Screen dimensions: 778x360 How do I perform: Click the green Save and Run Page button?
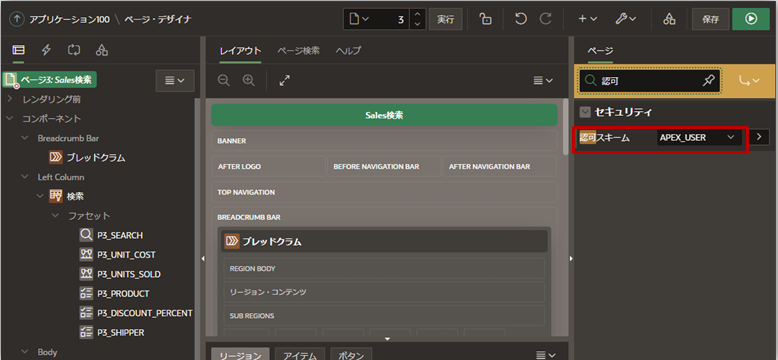[x=751, y=19]
